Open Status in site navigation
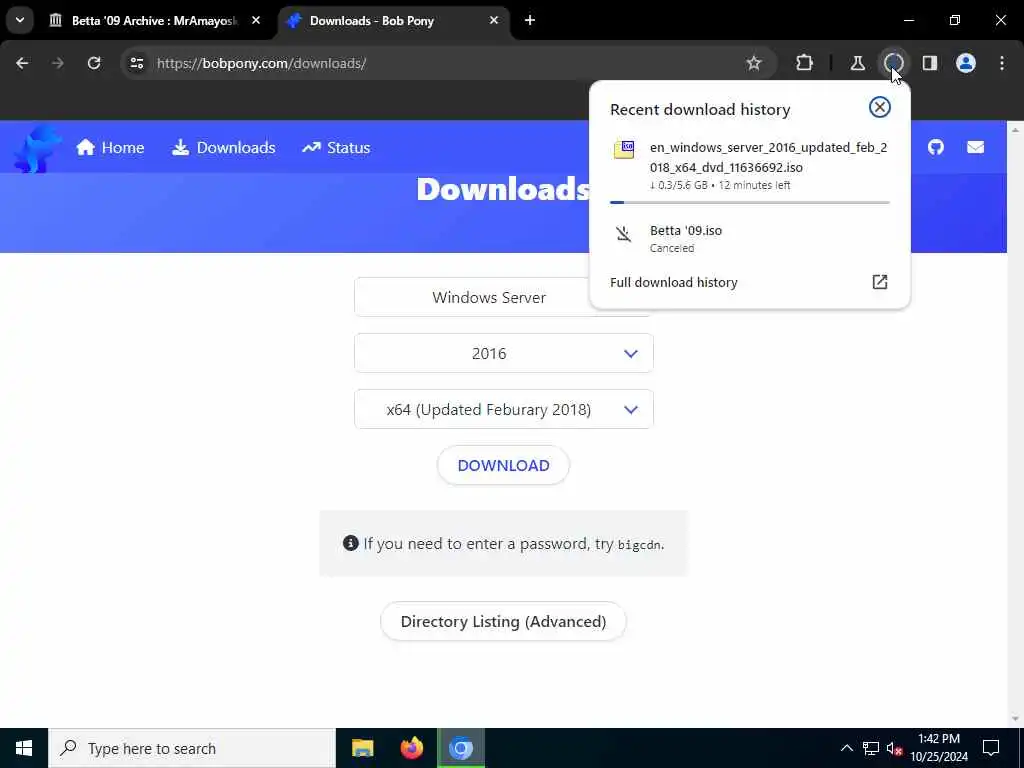 pos(336,148)
